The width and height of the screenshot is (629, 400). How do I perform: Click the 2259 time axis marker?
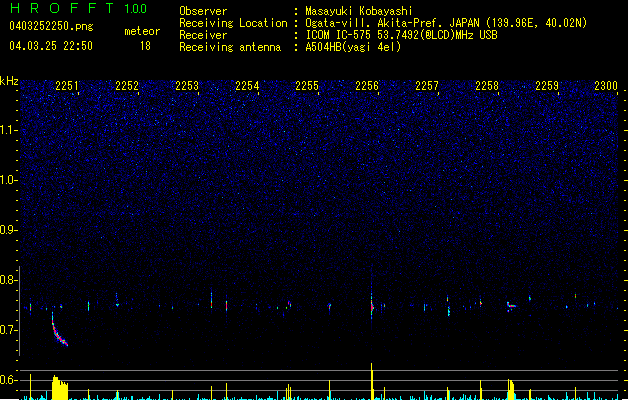pyautogui.click(x=547, y=85)
